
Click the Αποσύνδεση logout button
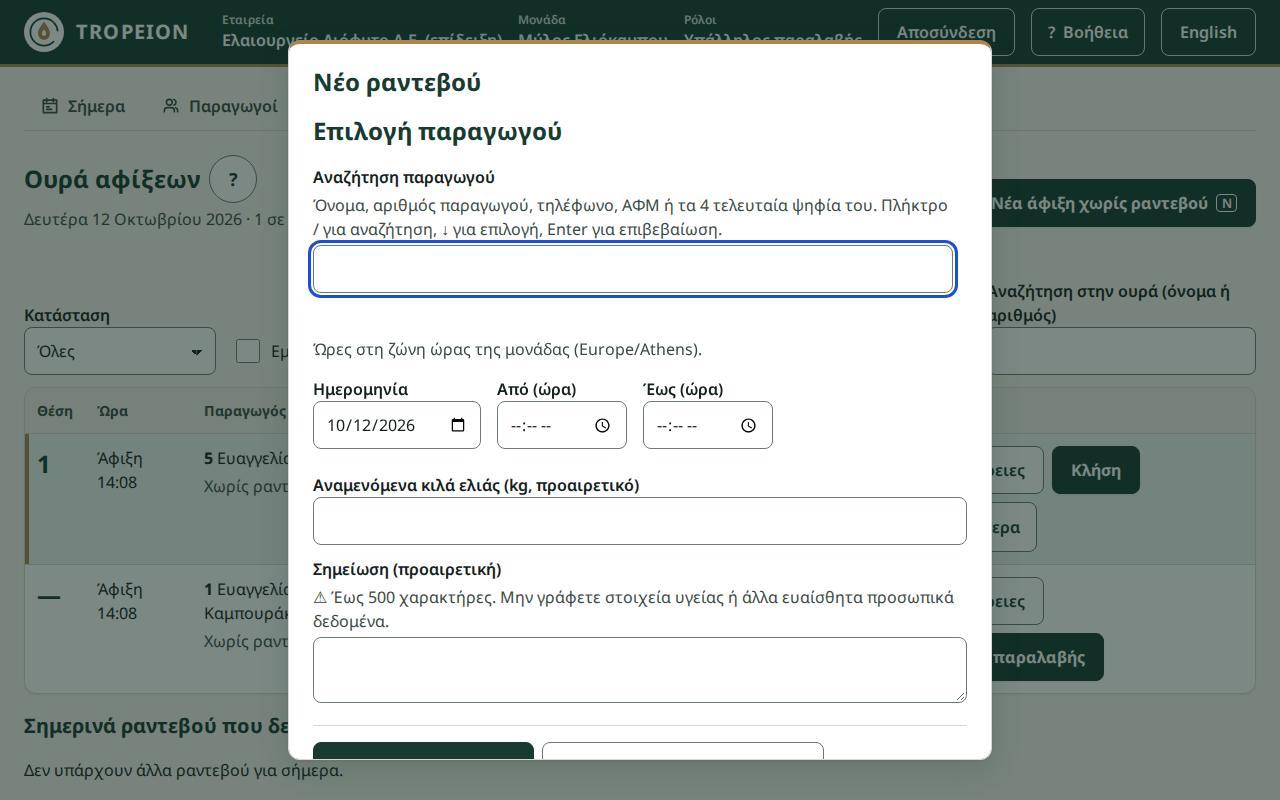pyautogui.click(x=946, y=32)
